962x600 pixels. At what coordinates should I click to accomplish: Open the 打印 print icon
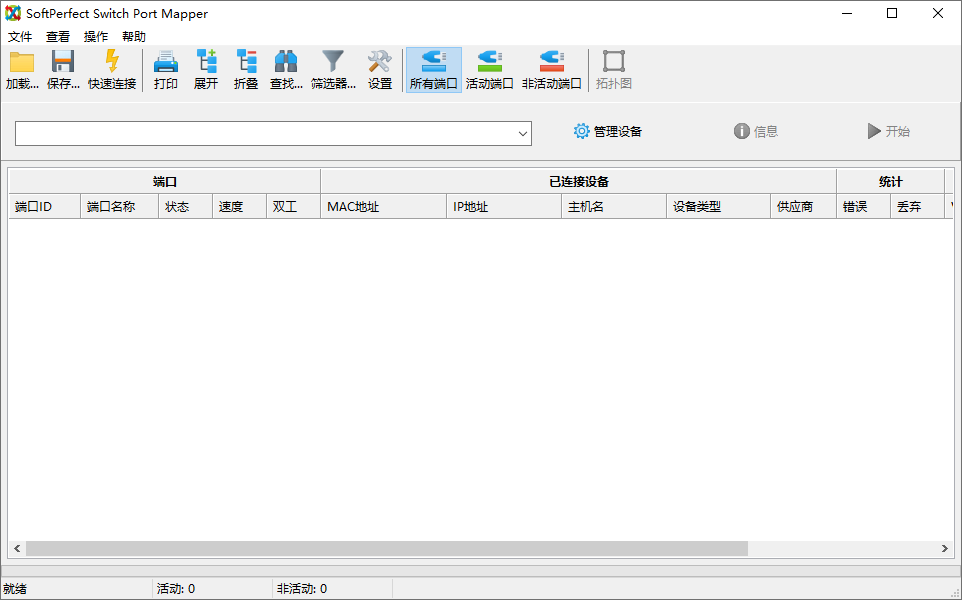pos(165,68)
